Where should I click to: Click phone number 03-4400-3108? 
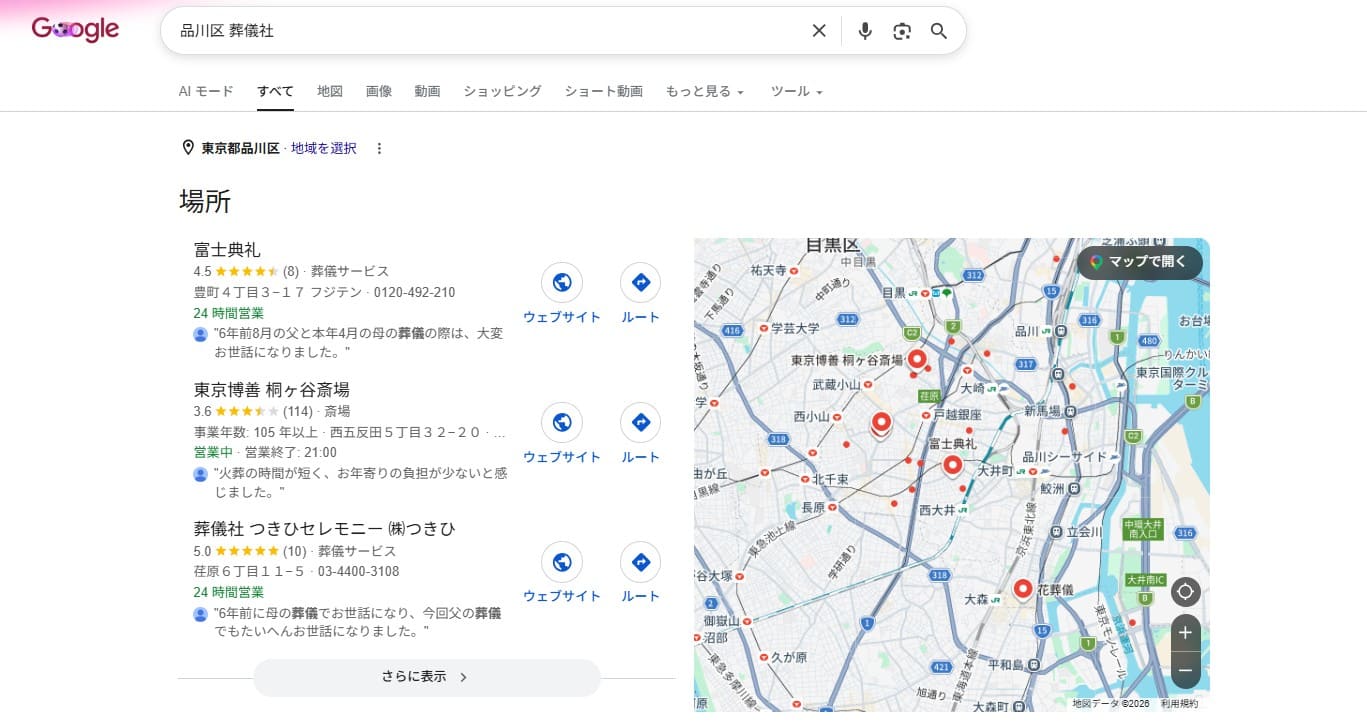pos(358,572)
